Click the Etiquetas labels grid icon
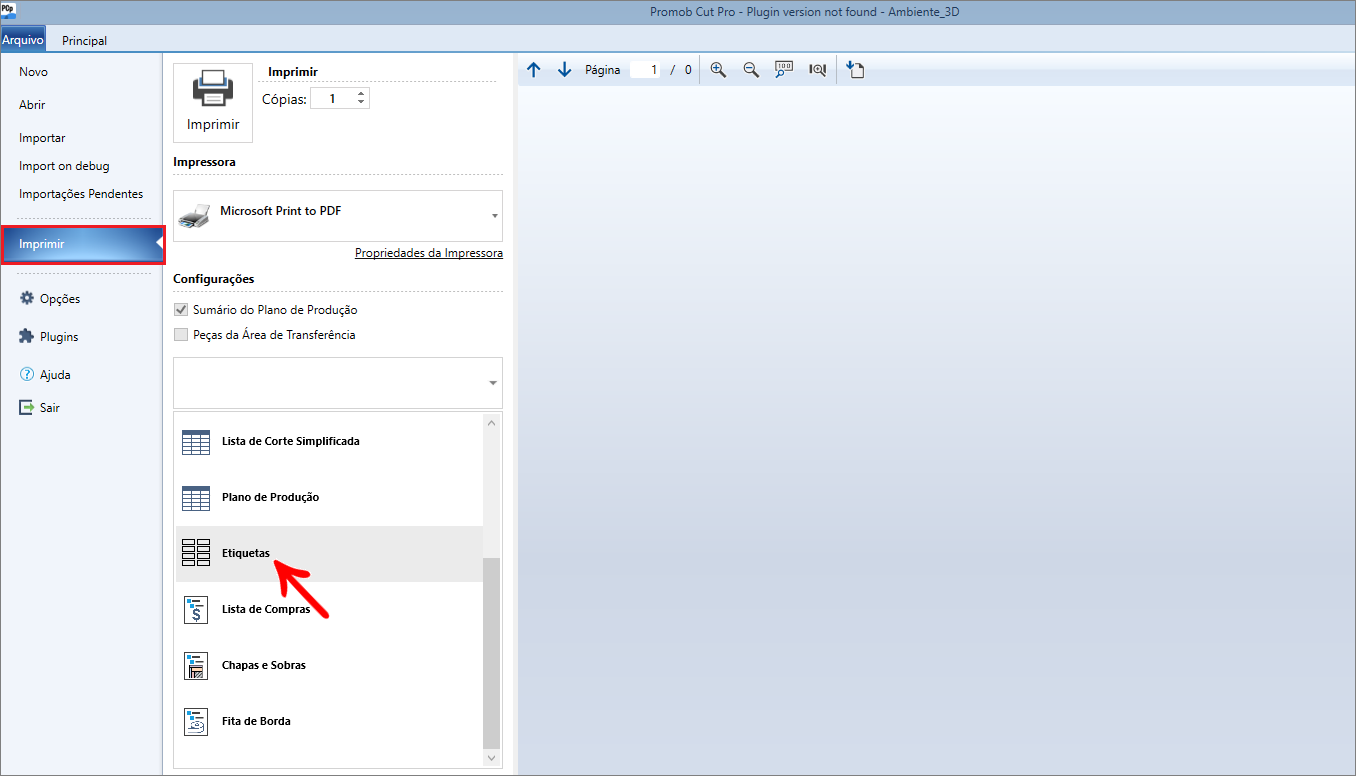Screen dimensions: 1356x776 click(196, 553)
